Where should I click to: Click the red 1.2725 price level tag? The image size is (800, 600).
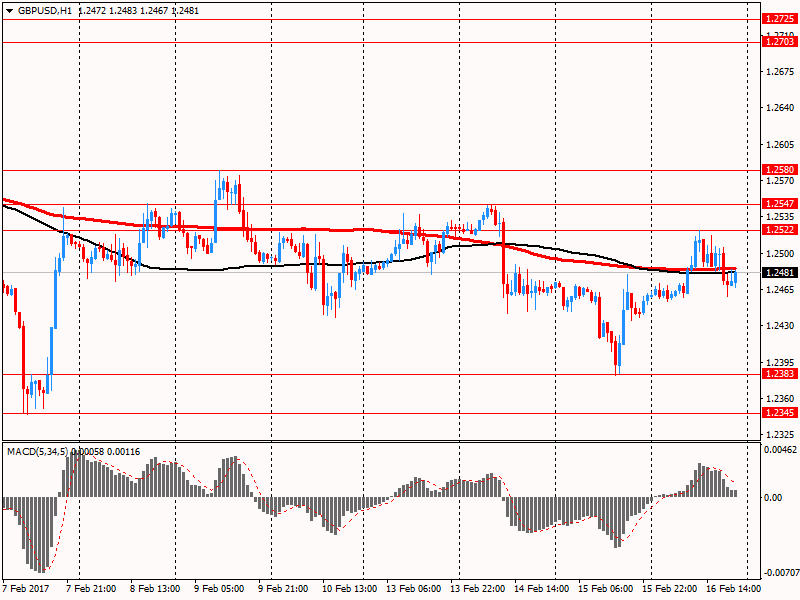click(x=779, y=19)
